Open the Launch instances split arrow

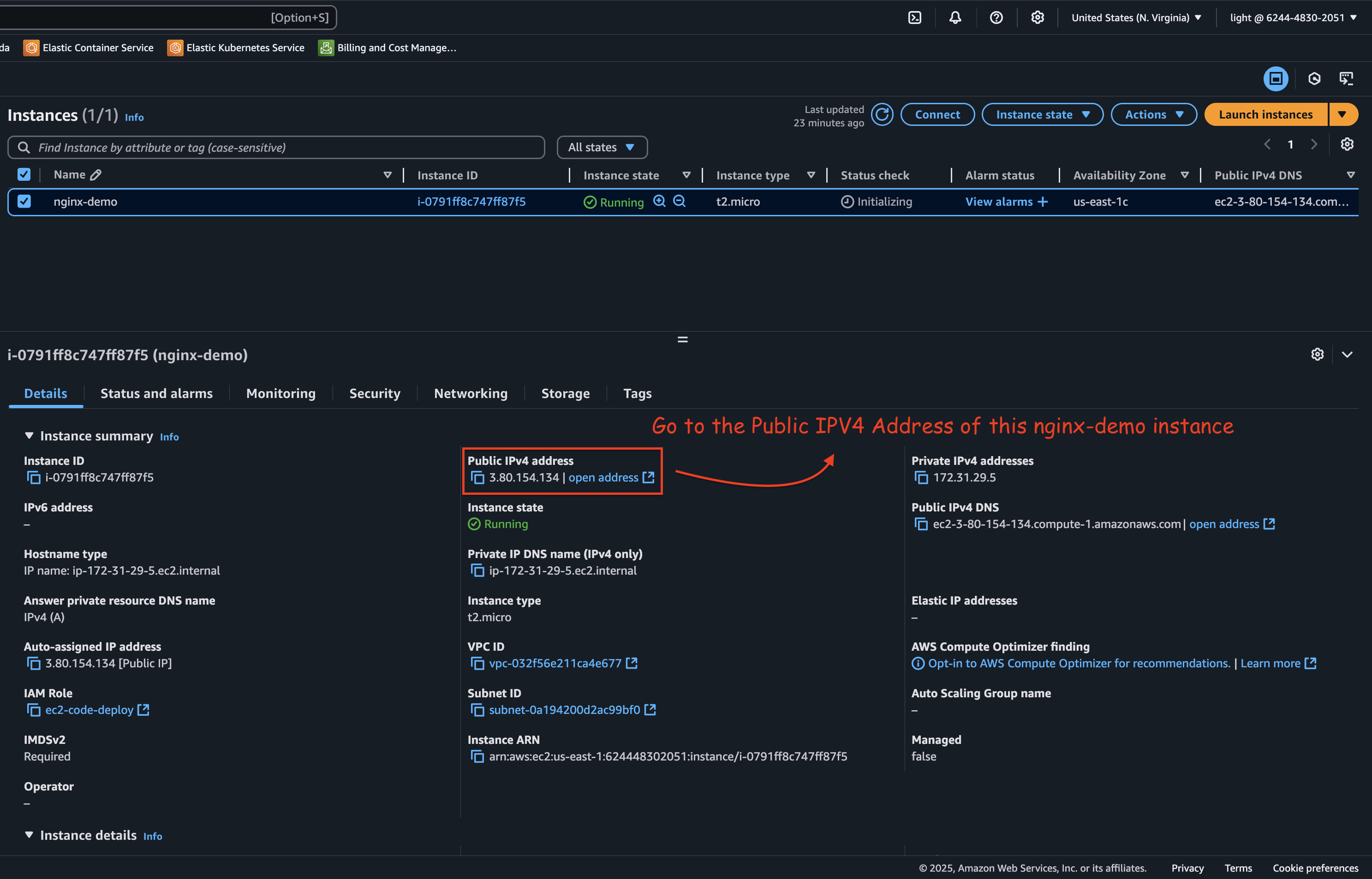point(1343,115)
